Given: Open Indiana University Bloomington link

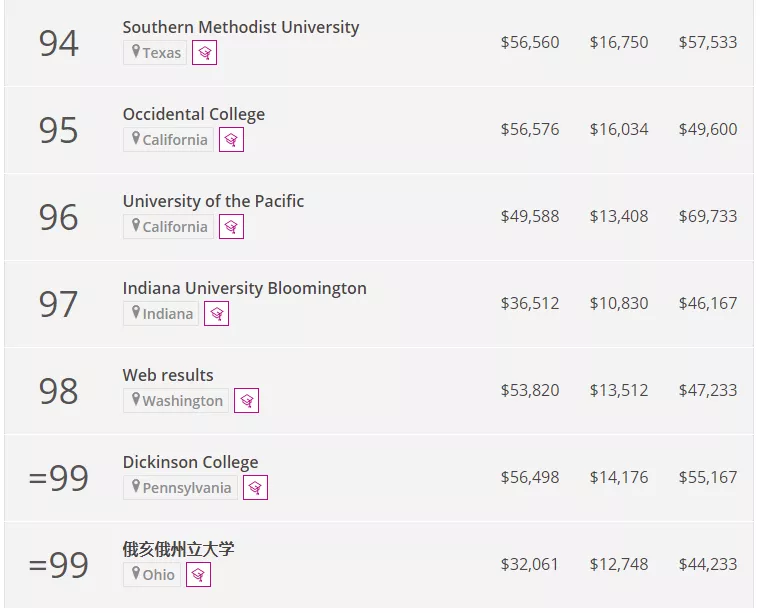Looking at the screenshot, I should pyautogui.click(x=244, y=288).
